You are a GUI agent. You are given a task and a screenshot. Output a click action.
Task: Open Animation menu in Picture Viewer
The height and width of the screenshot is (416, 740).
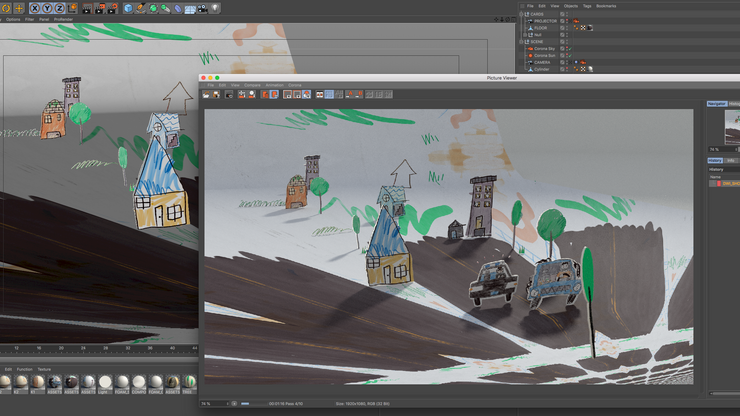[274, 85]
